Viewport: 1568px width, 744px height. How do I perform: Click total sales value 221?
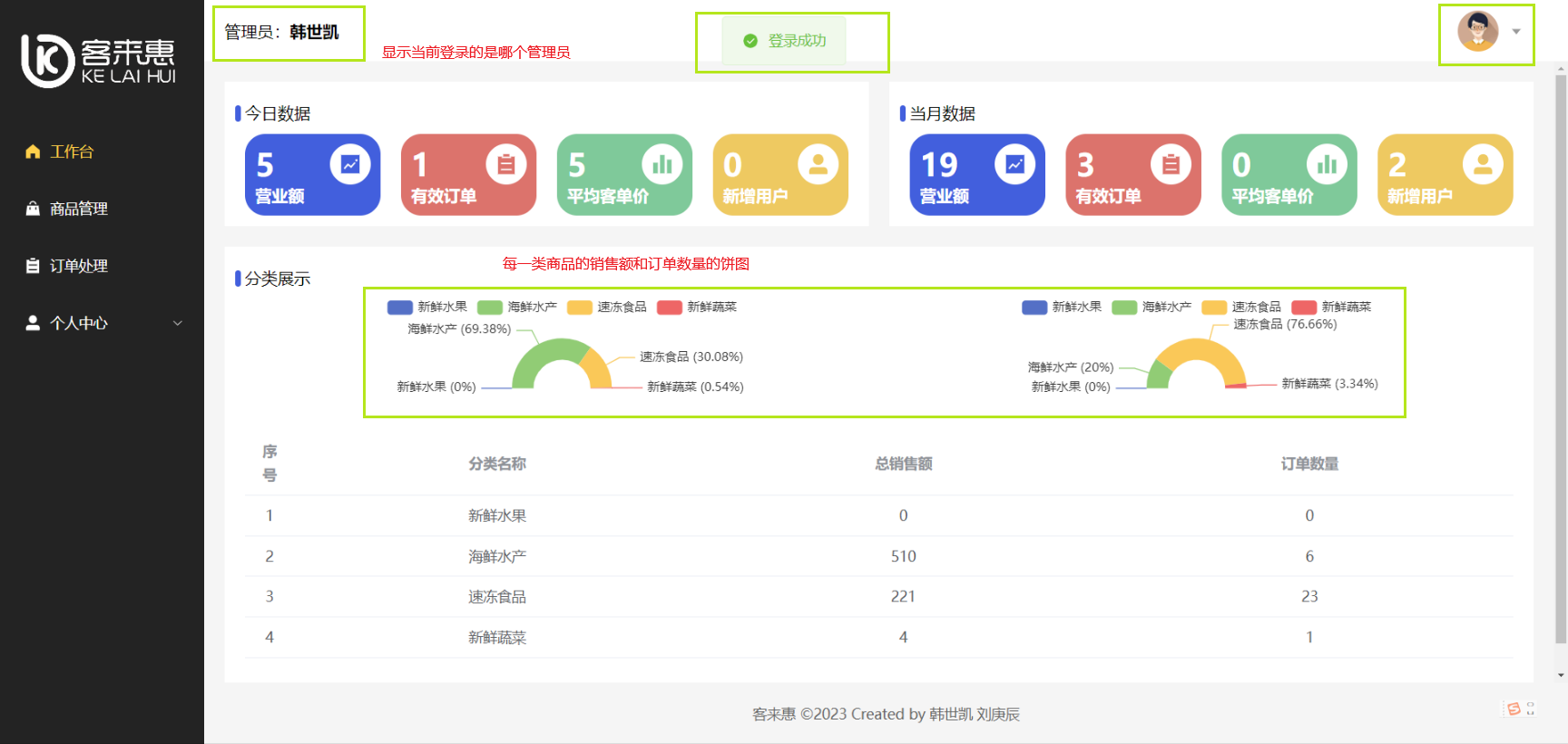click(x=904, y=596)
